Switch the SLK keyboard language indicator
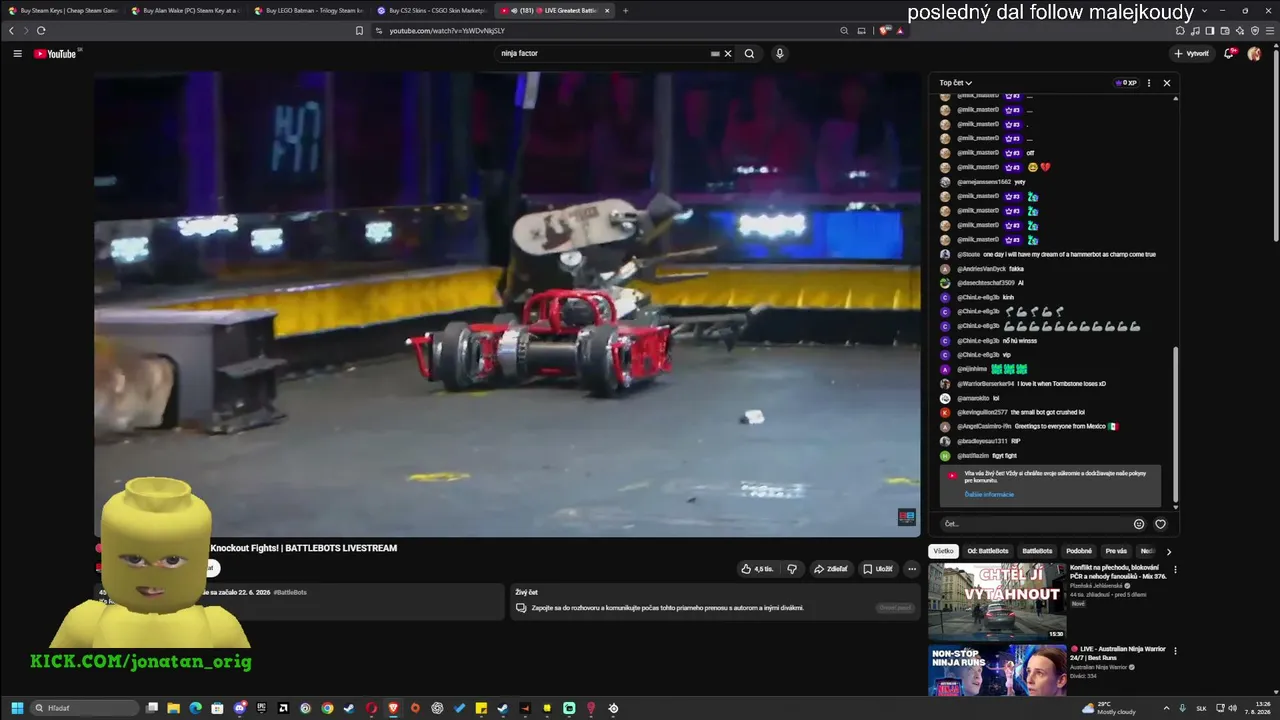 pyautogui.click(x=1202, y=708)
